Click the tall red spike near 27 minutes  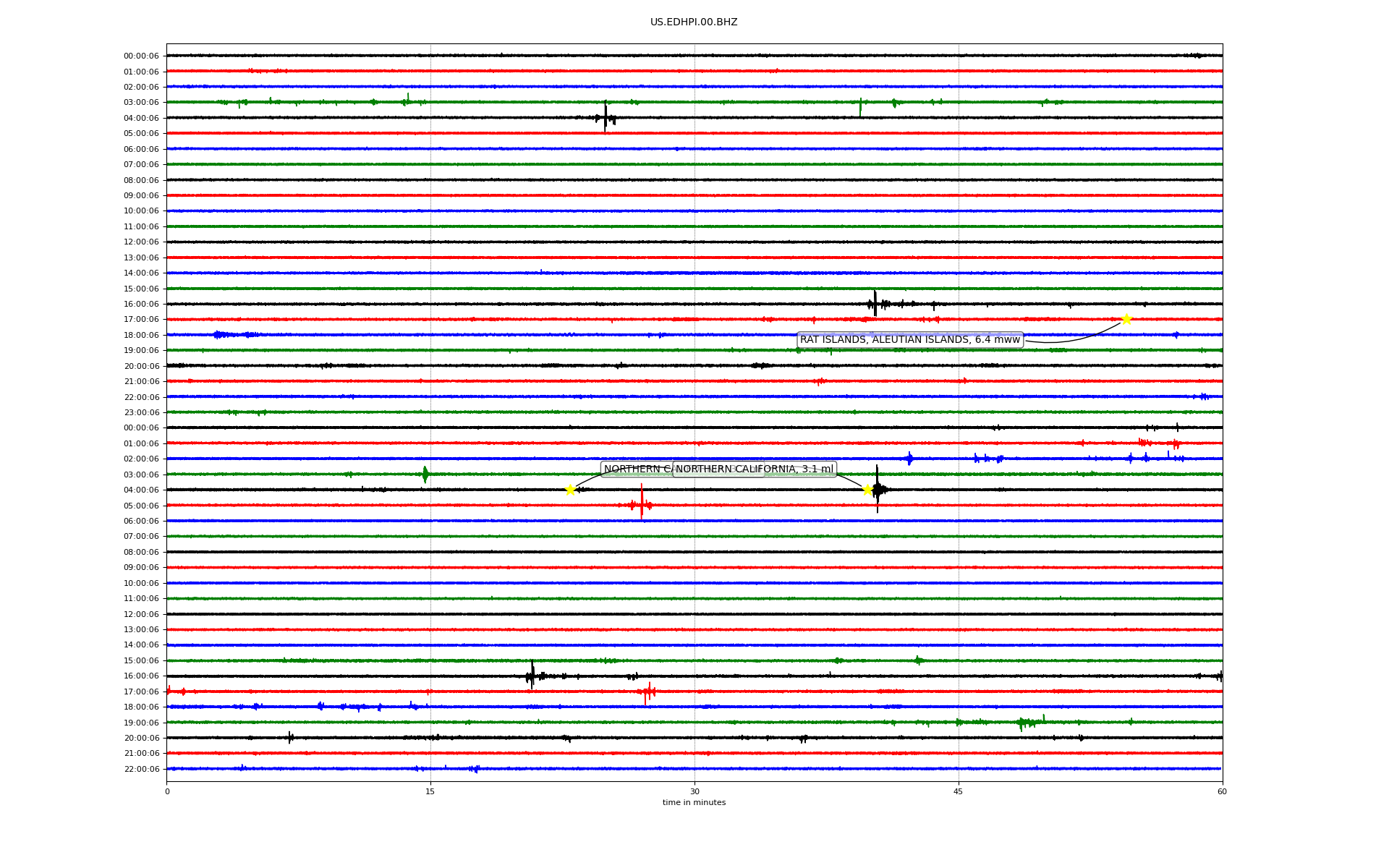642,501
